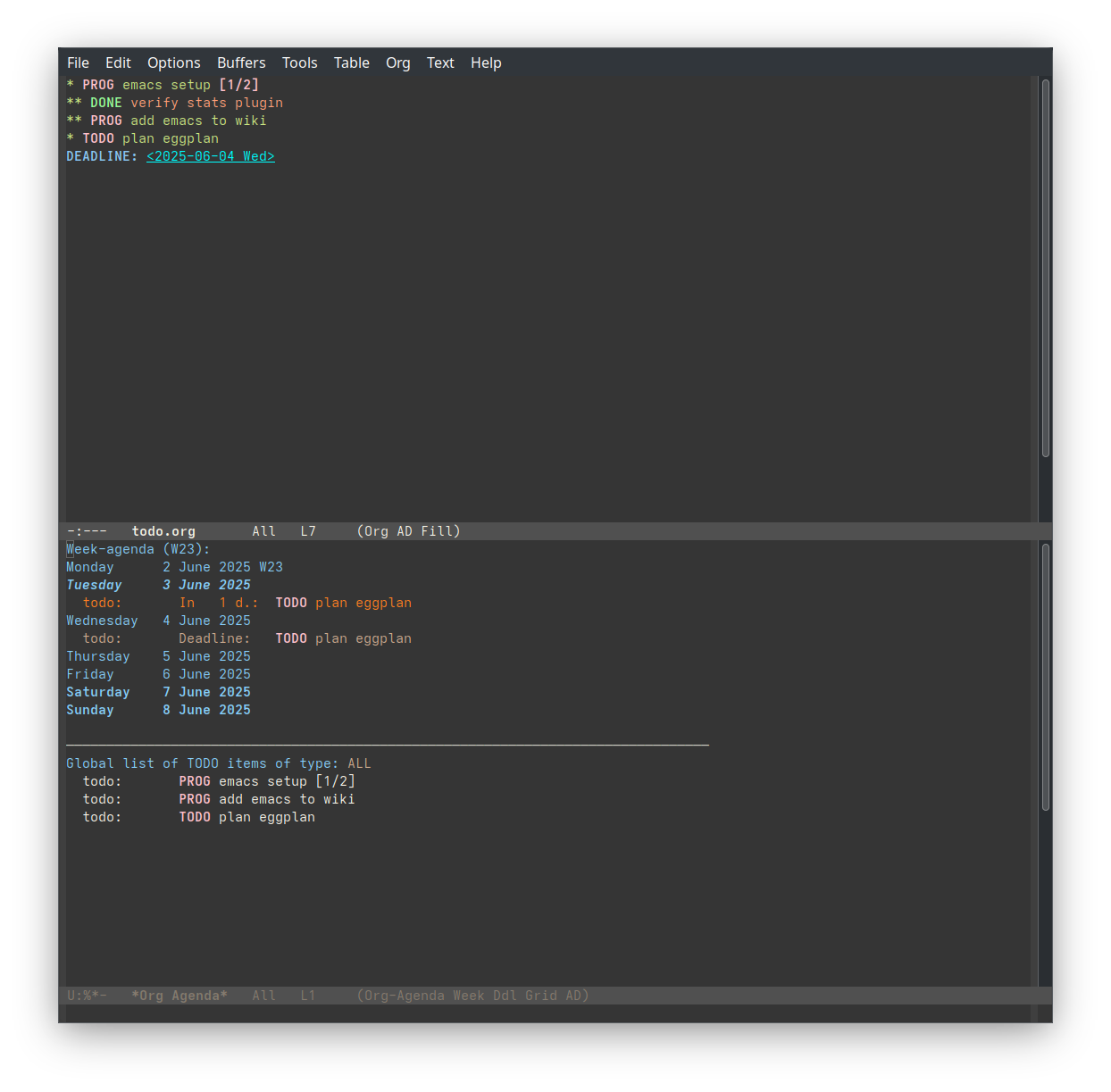Click the star before 'TODO plan eggplan' heading
The height and width of the screenshot is (1092, 1111).
point(71,138)
